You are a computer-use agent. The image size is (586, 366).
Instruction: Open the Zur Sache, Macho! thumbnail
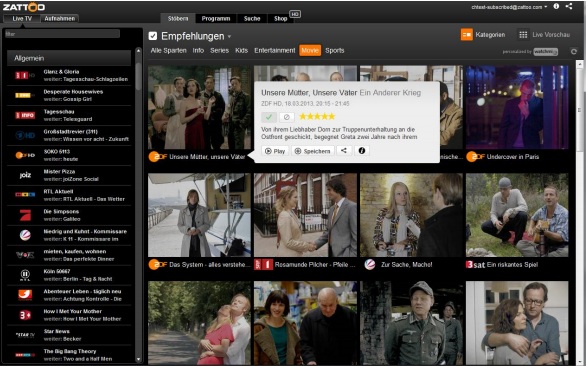[x=411, y=215]
